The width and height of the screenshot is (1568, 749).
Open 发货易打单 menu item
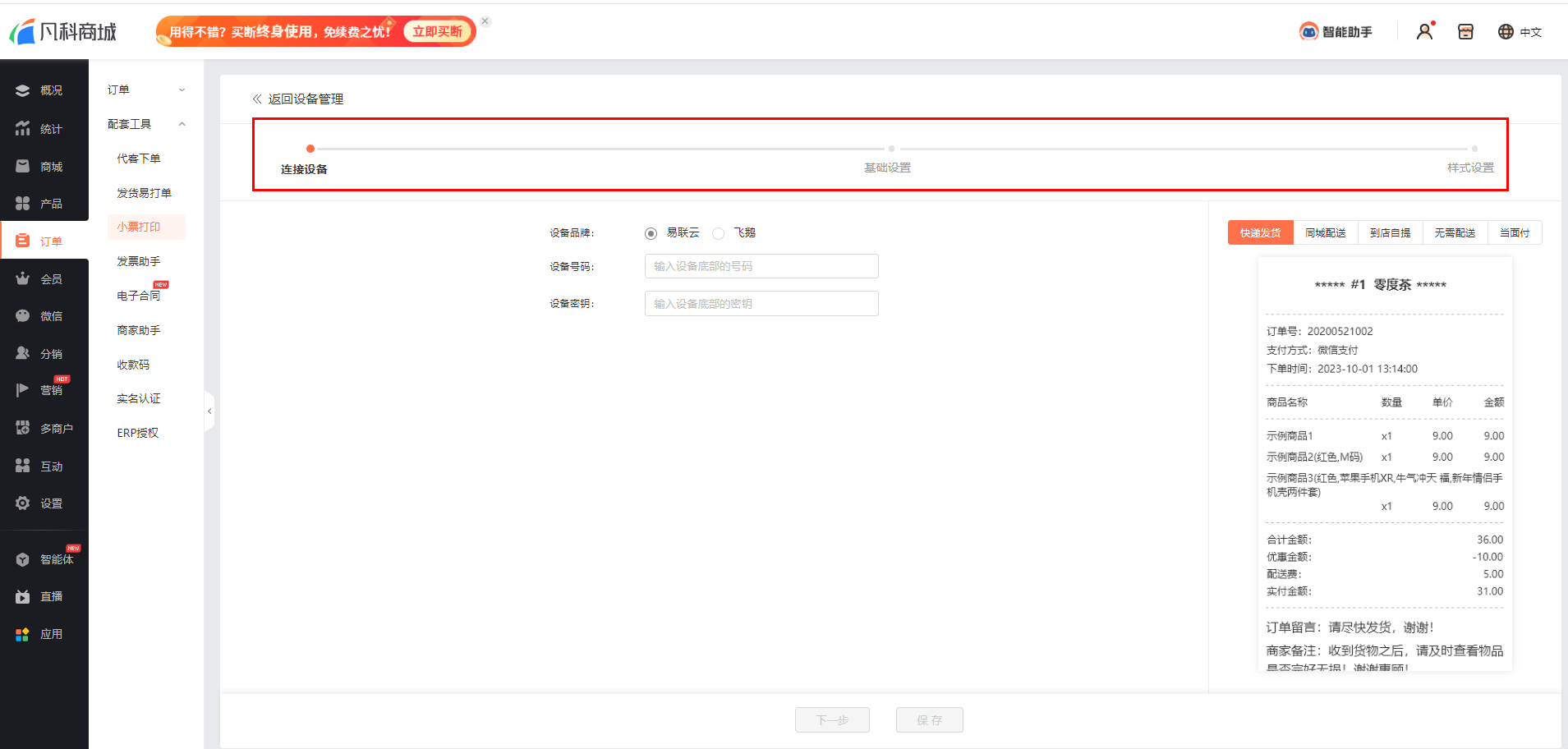point(144,193)
